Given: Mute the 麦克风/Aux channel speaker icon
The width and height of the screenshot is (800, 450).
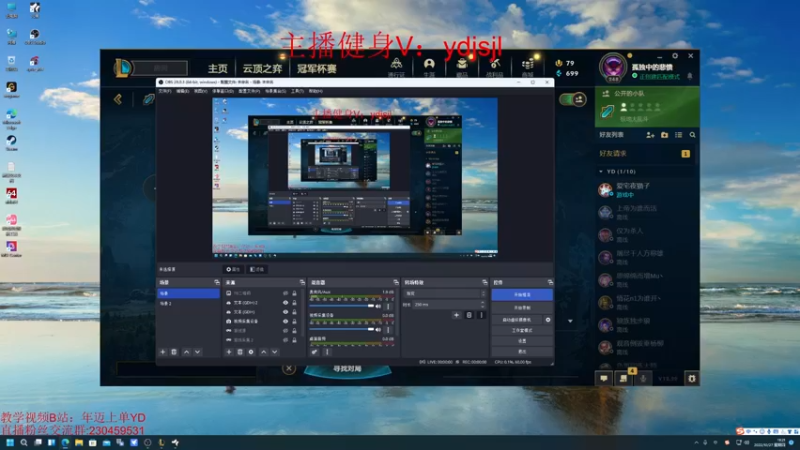Looking at the screenshot, I should point(378,307).
